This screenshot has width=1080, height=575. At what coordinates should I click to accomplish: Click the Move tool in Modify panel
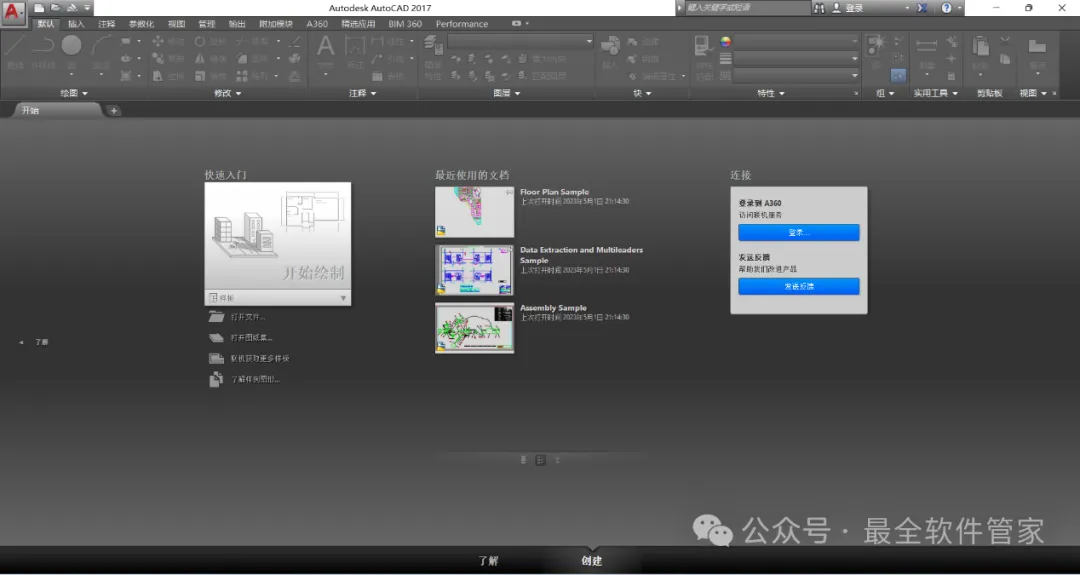coord(158,41)
